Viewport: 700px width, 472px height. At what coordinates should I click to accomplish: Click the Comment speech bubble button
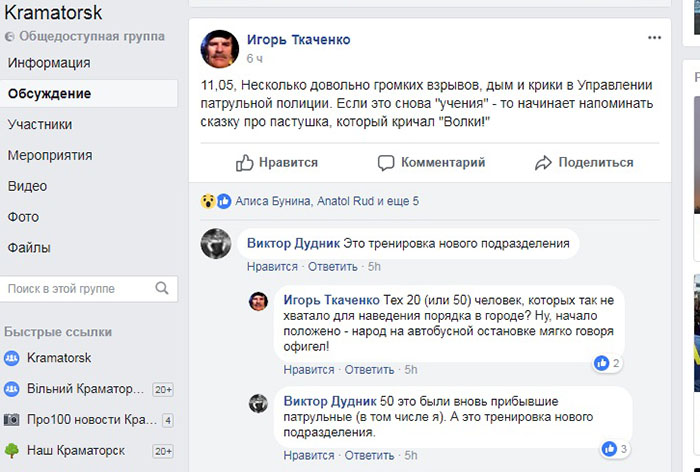coord(431,162)
